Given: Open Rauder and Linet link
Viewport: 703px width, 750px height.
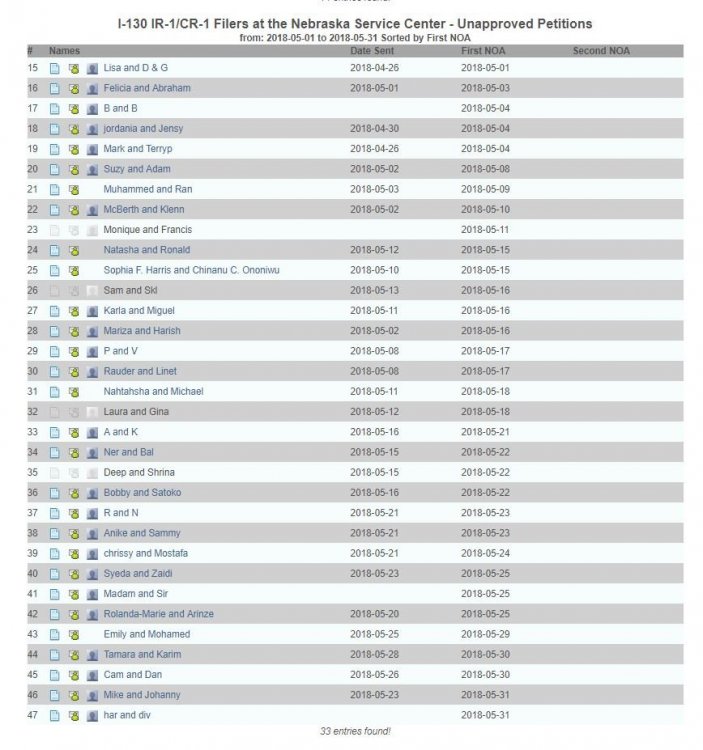Looking at the screenshot, I should 140,371.
